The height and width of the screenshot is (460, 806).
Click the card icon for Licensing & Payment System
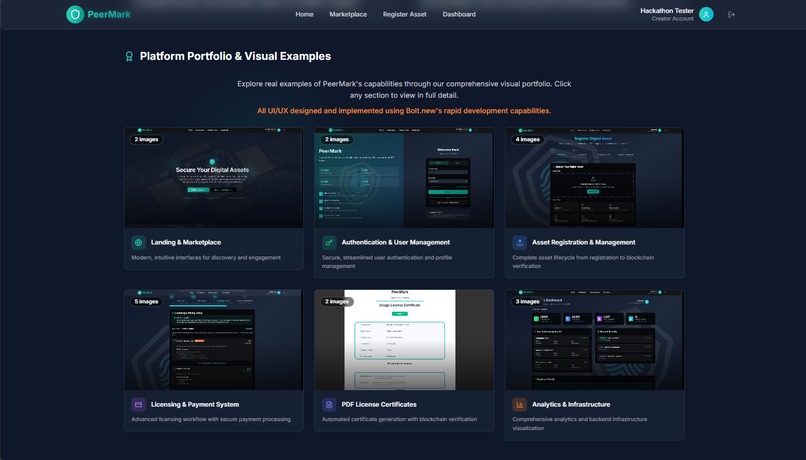click(x=138, y=404)
